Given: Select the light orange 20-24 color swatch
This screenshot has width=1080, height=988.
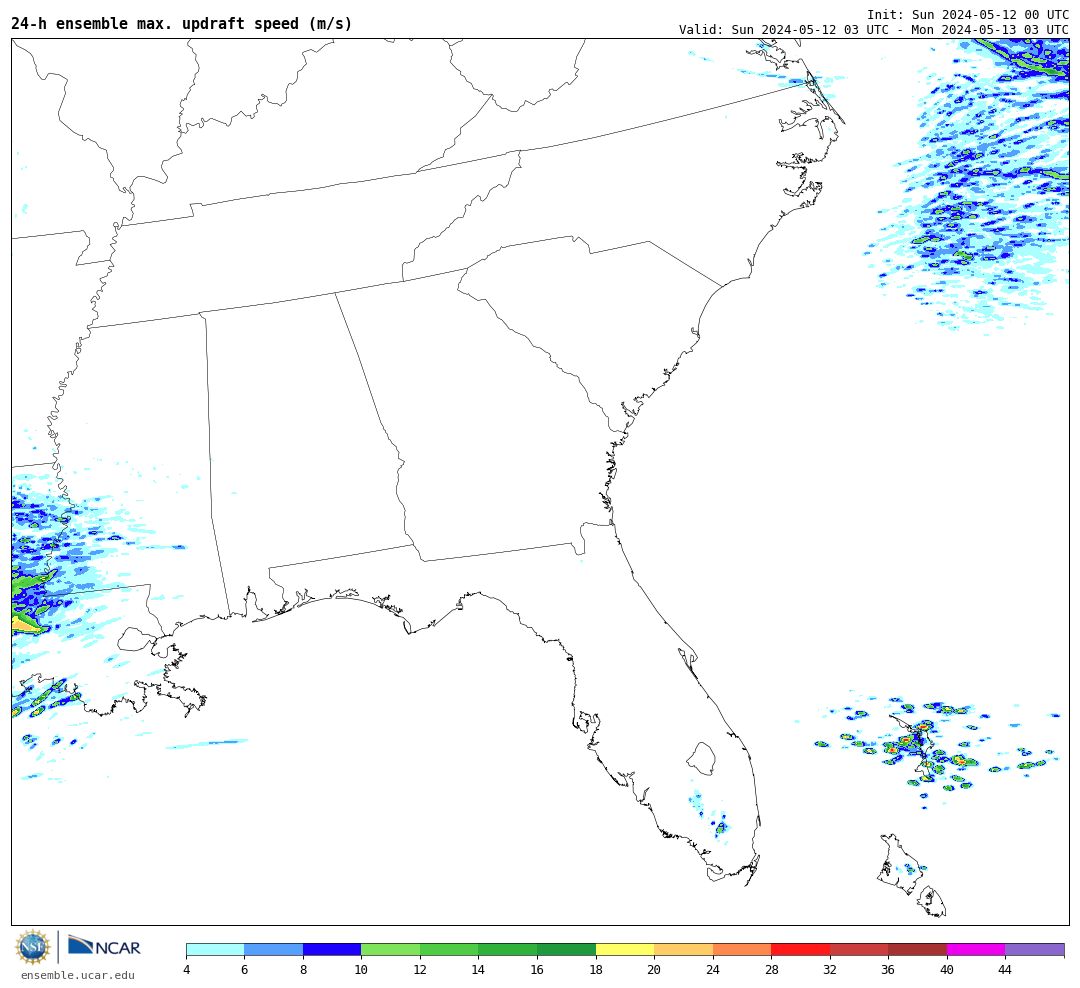Looking at the screenshot, I should point(683,949).
